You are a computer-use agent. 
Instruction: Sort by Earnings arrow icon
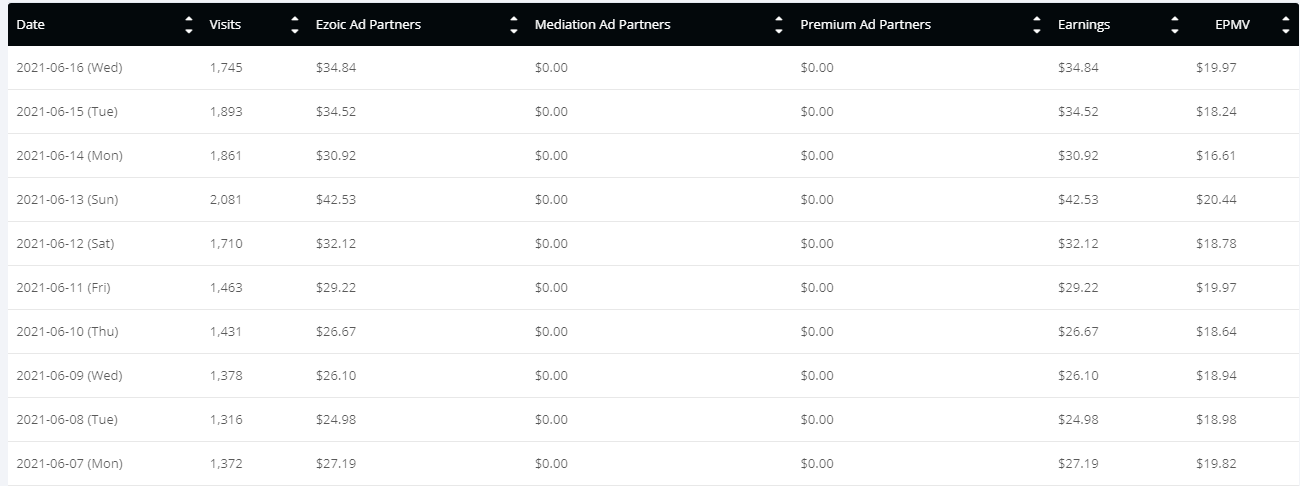pos(1174,25)
